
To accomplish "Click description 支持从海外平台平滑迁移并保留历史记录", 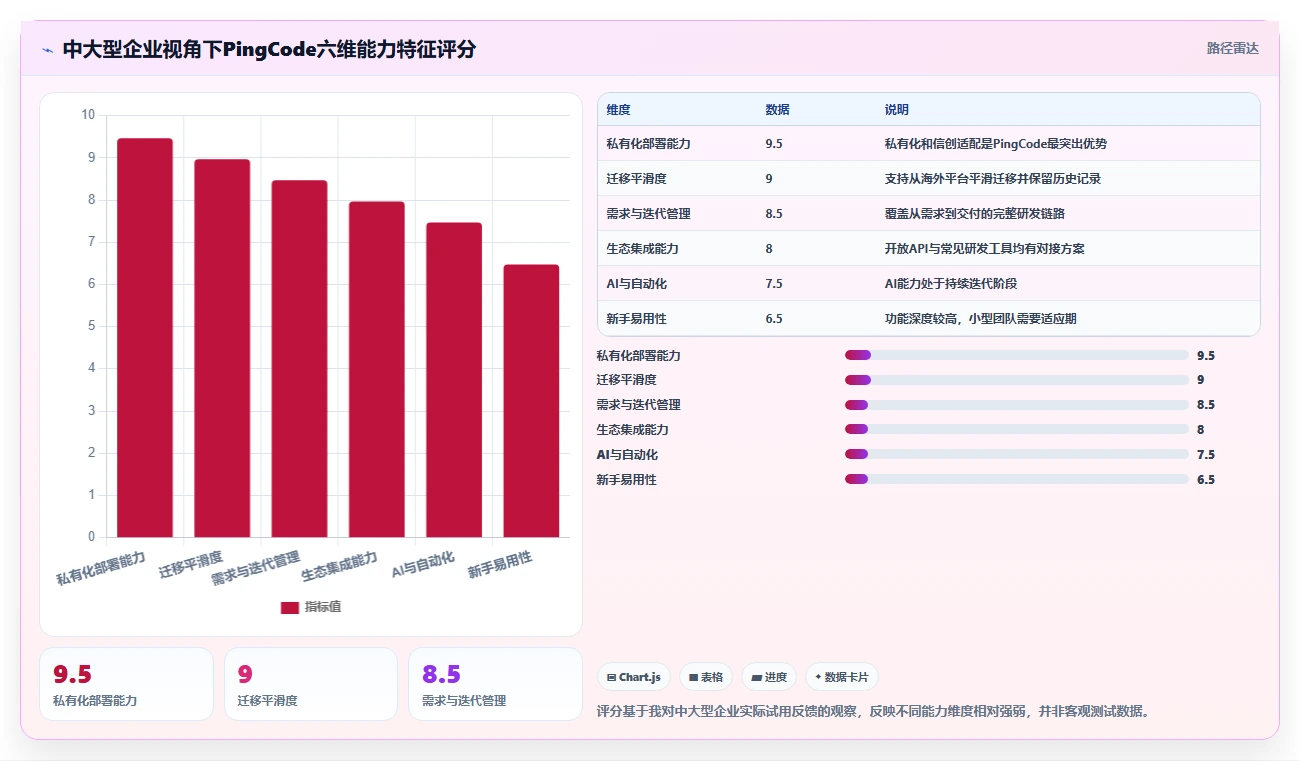I will pyautogui.click(x=993, y=179).
